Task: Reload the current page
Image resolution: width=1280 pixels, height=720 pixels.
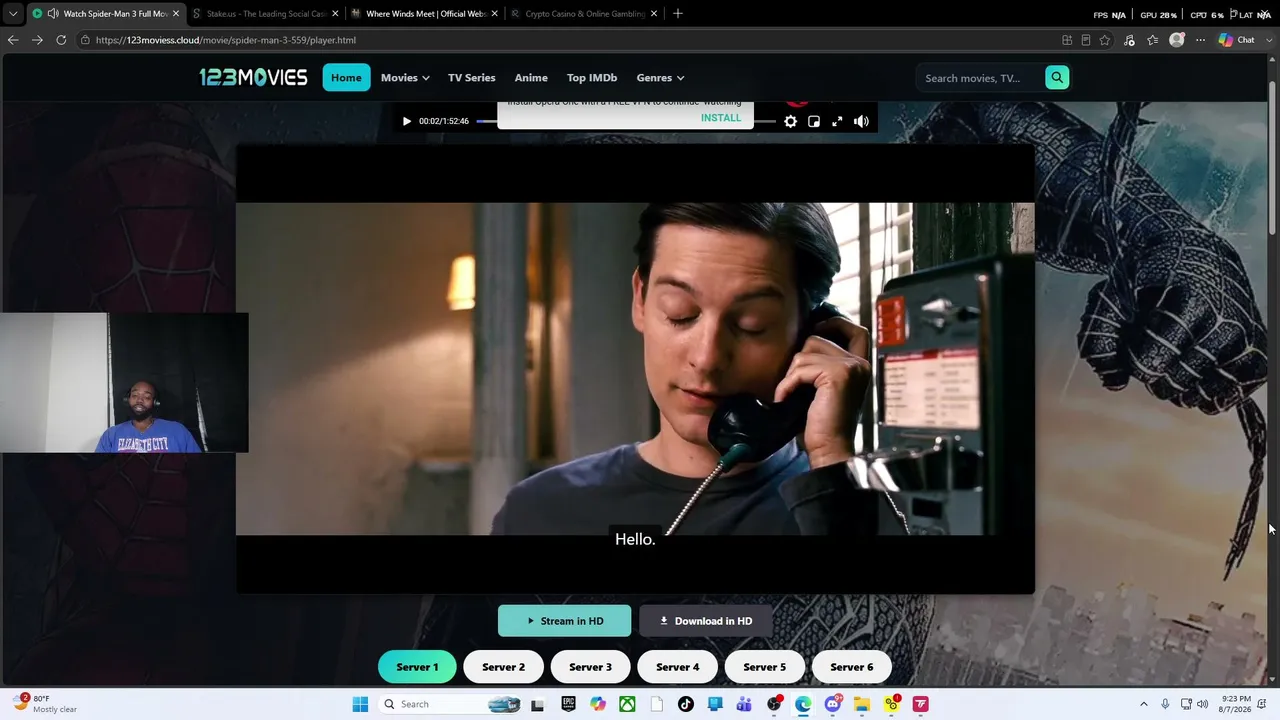Action: 61,40
